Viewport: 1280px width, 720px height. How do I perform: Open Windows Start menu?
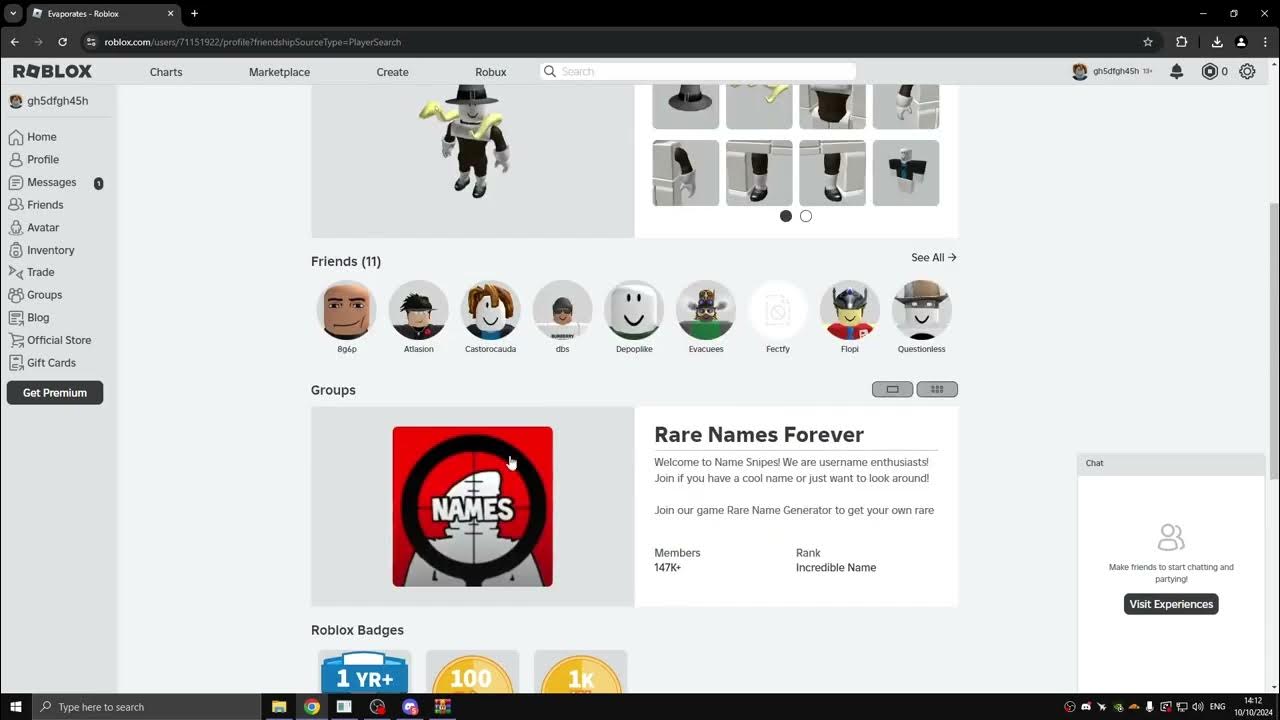[x=15, y=707]
